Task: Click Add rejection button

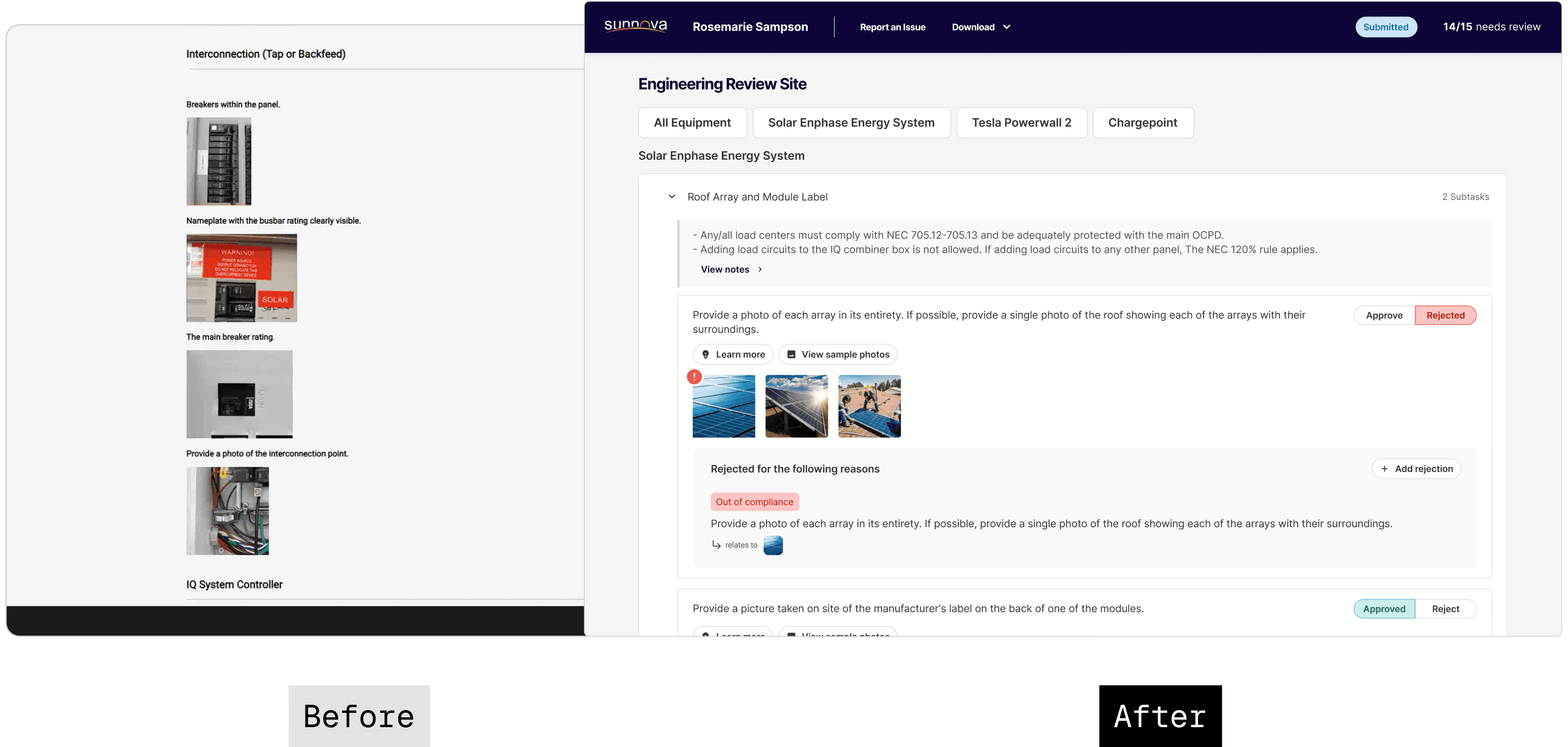Action: click(x=1416, y=469)
